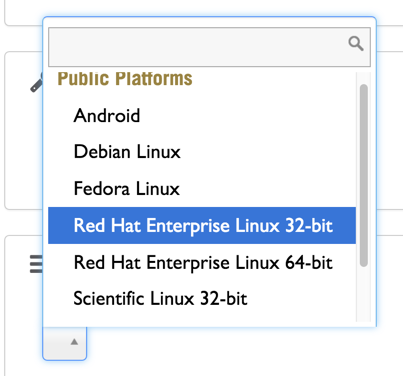Click the dropdown toggle button under the list
Viewport: 403px width, 376px height.
pyautogui.click(x=65, y=343)
